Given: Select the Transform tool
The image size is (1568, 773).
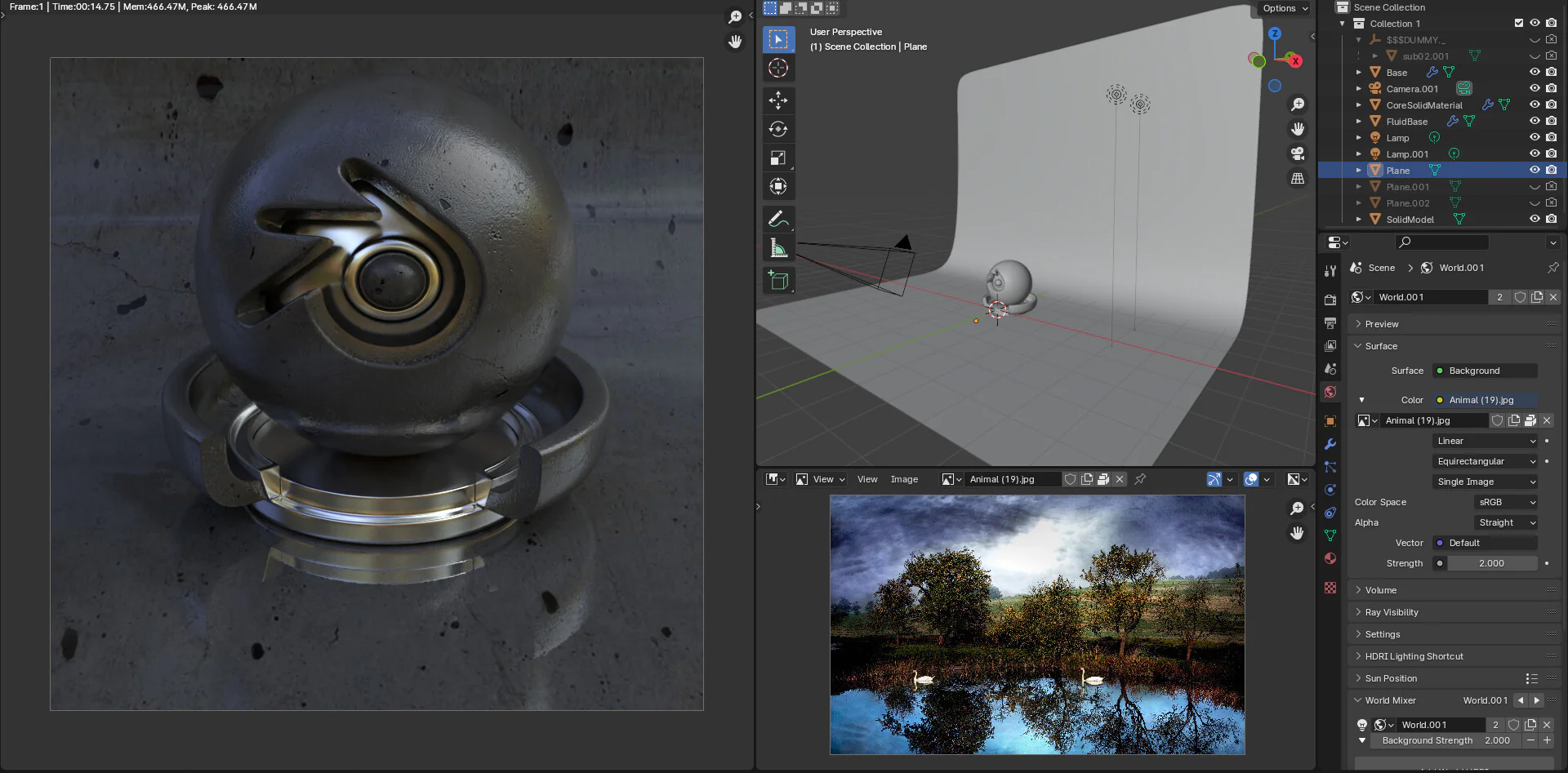Looking at the screenshot, I should pos(778,186).
